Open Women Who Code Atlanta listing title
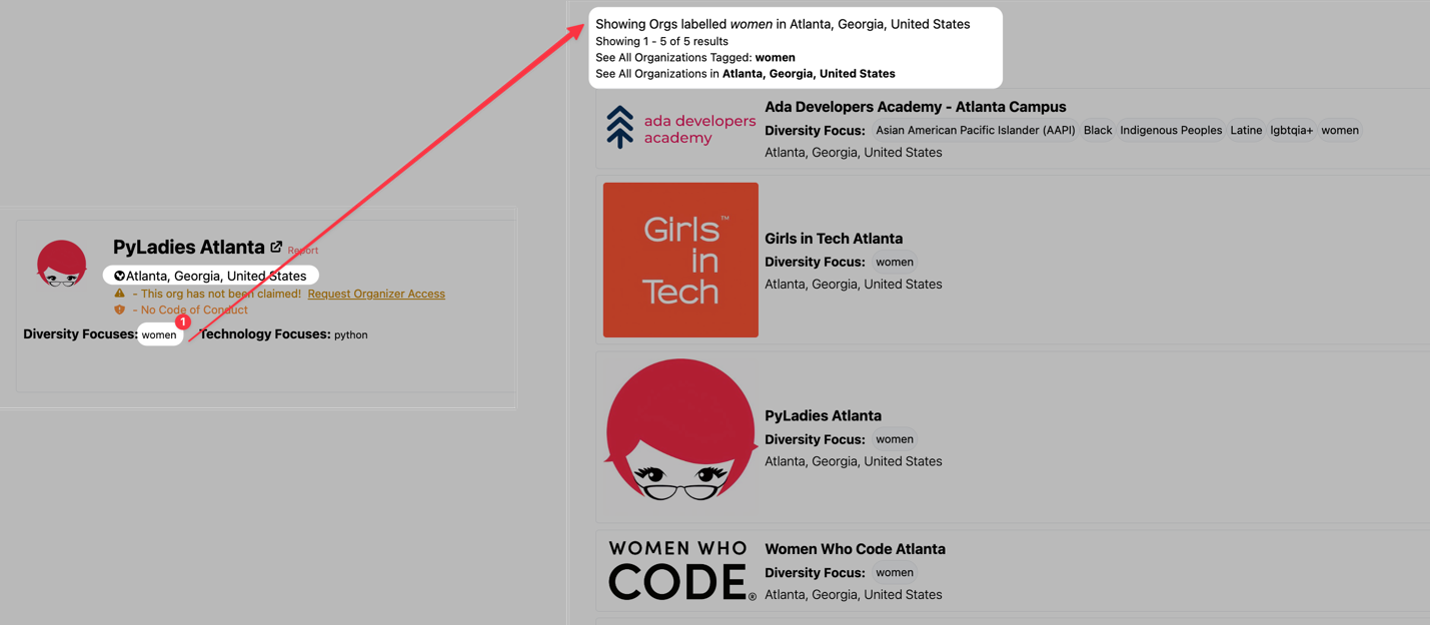Screen dimensions: 1430x629 click(854, 549)
